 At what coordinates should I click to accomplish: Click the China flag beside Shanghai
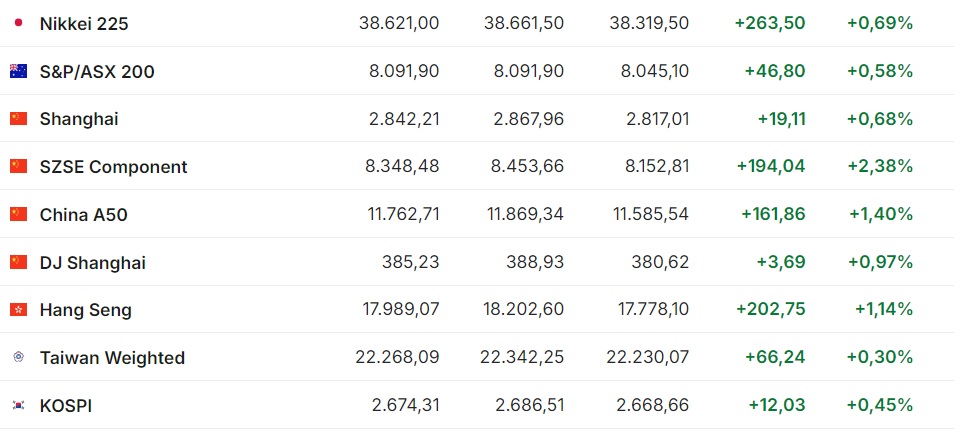18,119
